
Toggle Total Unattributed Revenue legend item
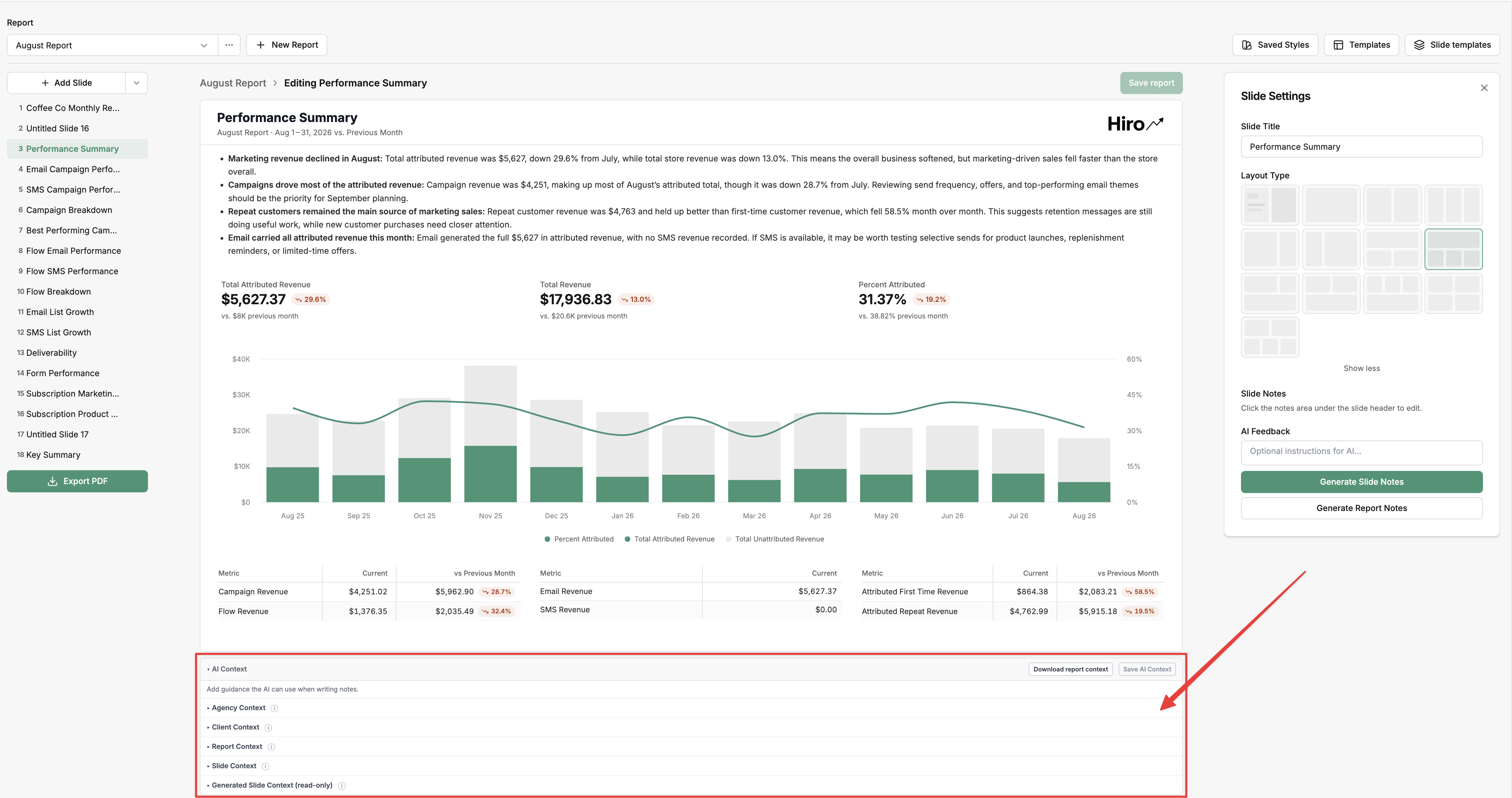775,539
